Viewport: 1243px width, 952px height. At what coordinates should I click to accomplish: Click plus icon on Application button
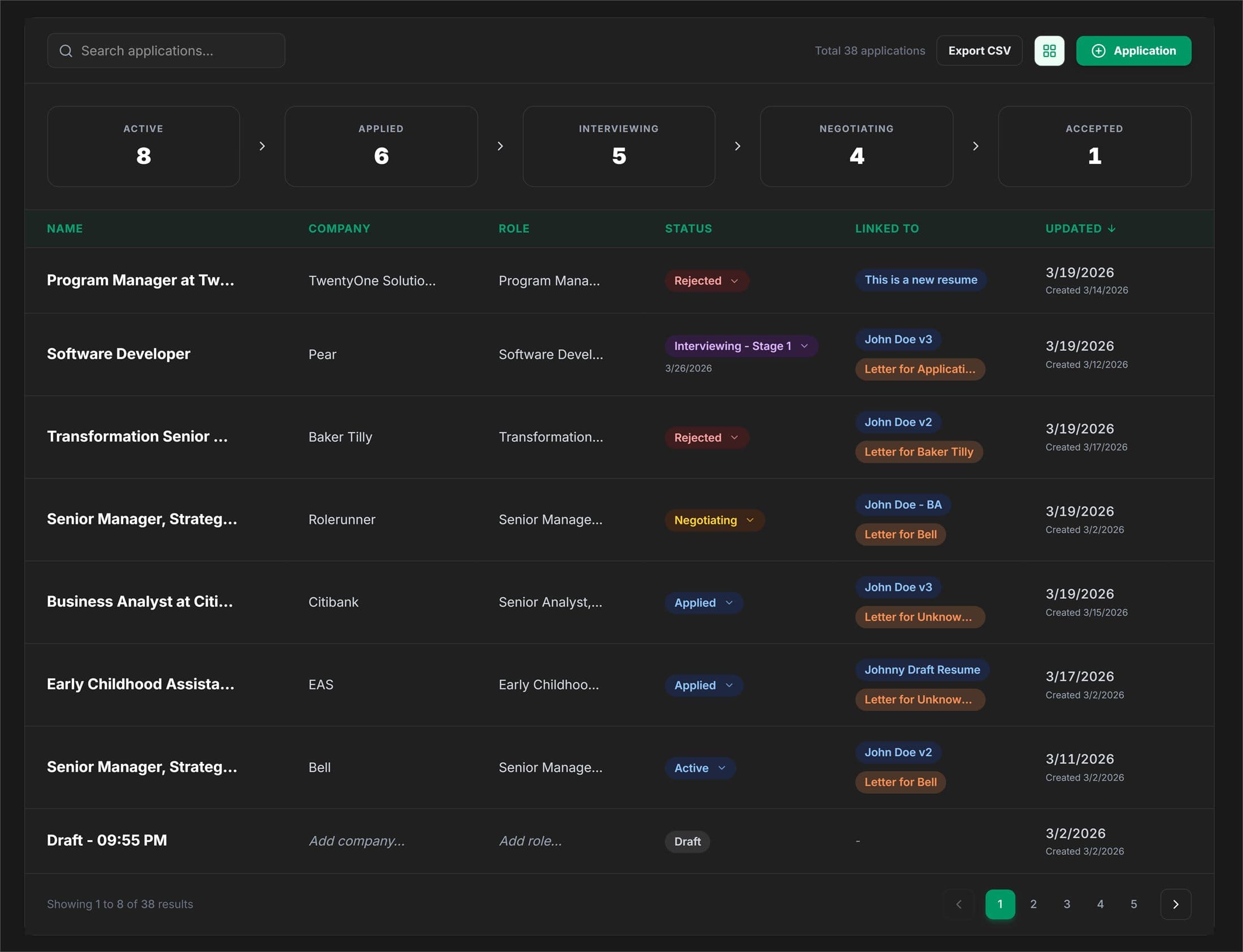tap(1098, 51)
